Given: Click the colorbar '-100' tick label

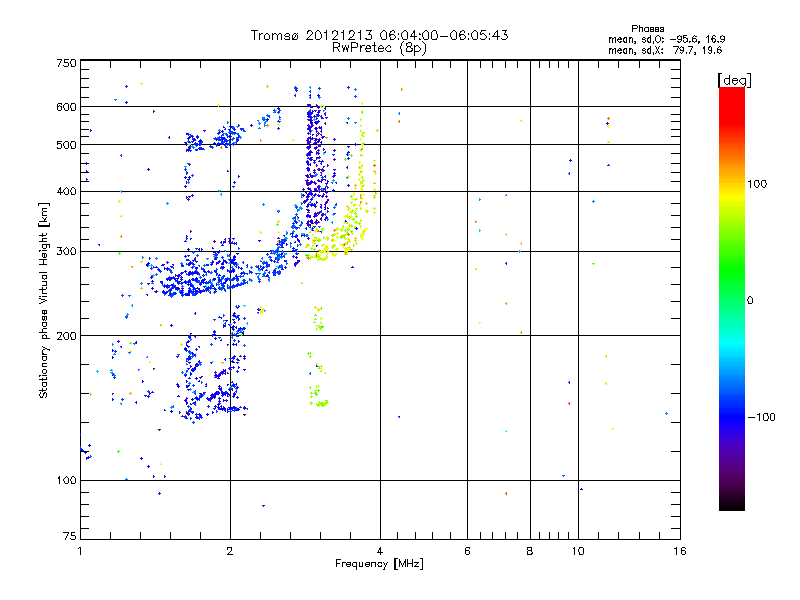Looking at the screenshot, I should (x=761, y=417).
